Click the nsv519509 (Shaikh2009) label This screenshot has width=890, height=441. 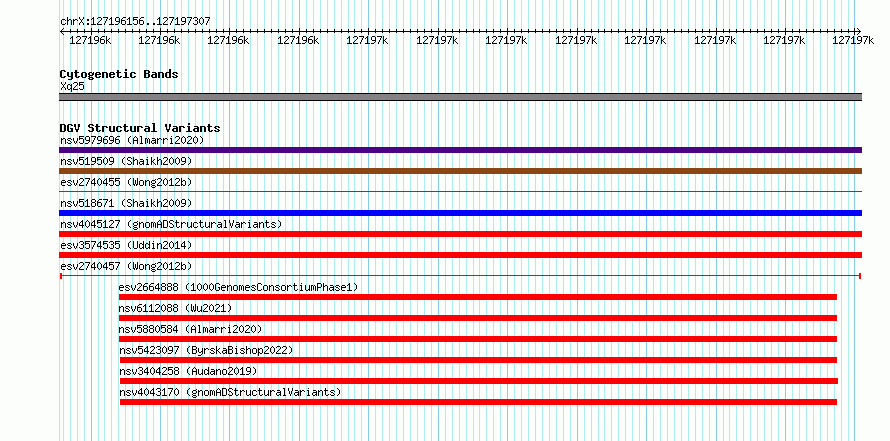126,161
